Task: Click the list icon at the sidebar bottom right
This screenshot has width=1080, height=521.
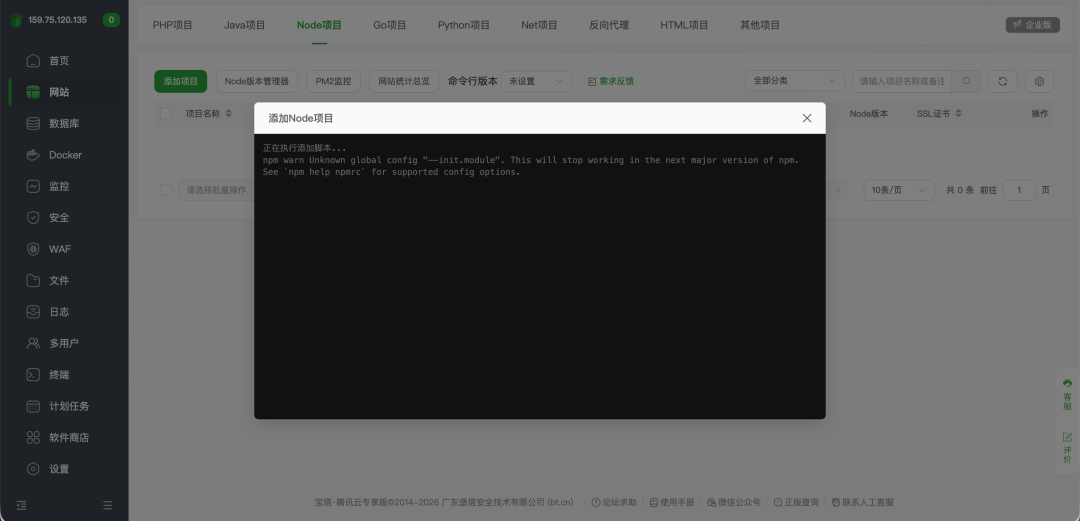Action: pyautogui.click(x=107, y=505)
